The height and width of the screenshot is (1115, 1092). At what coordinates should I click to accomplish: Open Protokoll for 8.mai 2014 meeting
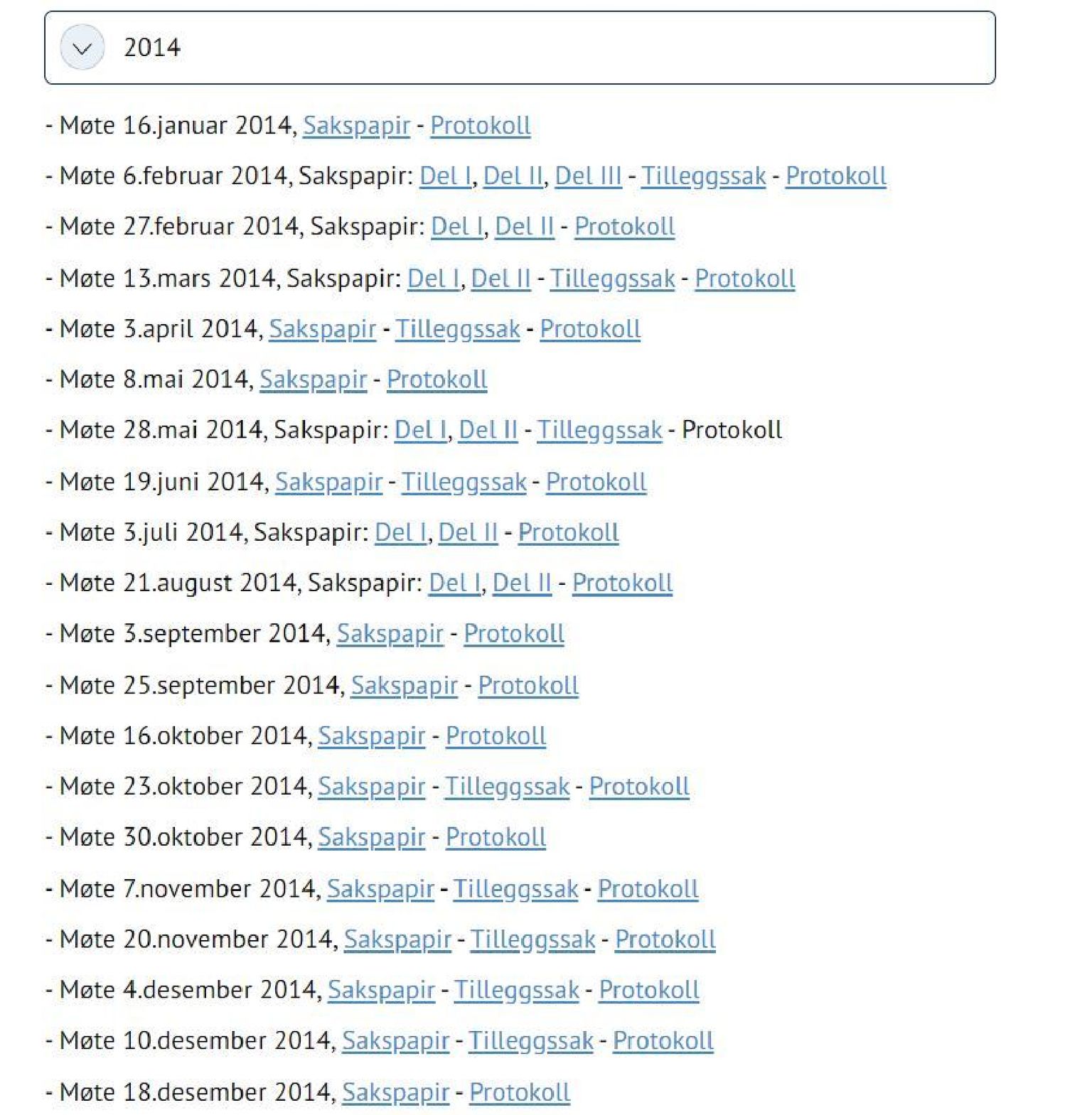pyautogui.click(x=437, y=379)
